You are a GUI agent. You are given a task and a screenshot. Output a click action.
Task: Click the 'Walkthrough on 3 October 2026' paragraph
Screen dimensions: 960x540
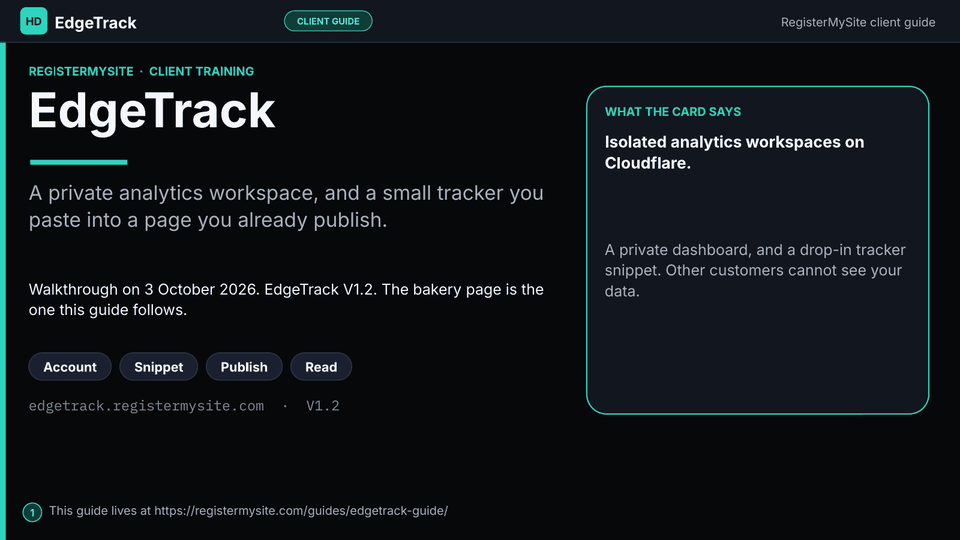click(x=286, y=299)
